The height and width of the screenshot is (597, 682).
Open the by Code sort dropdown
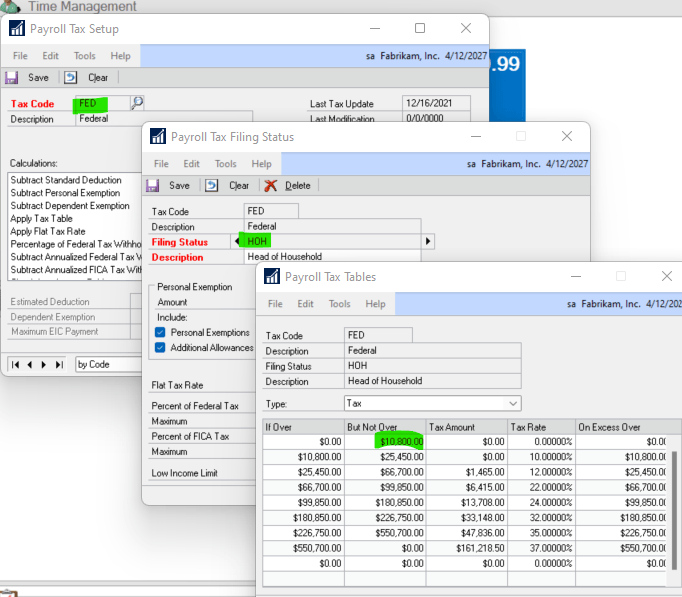pos(108,364)
